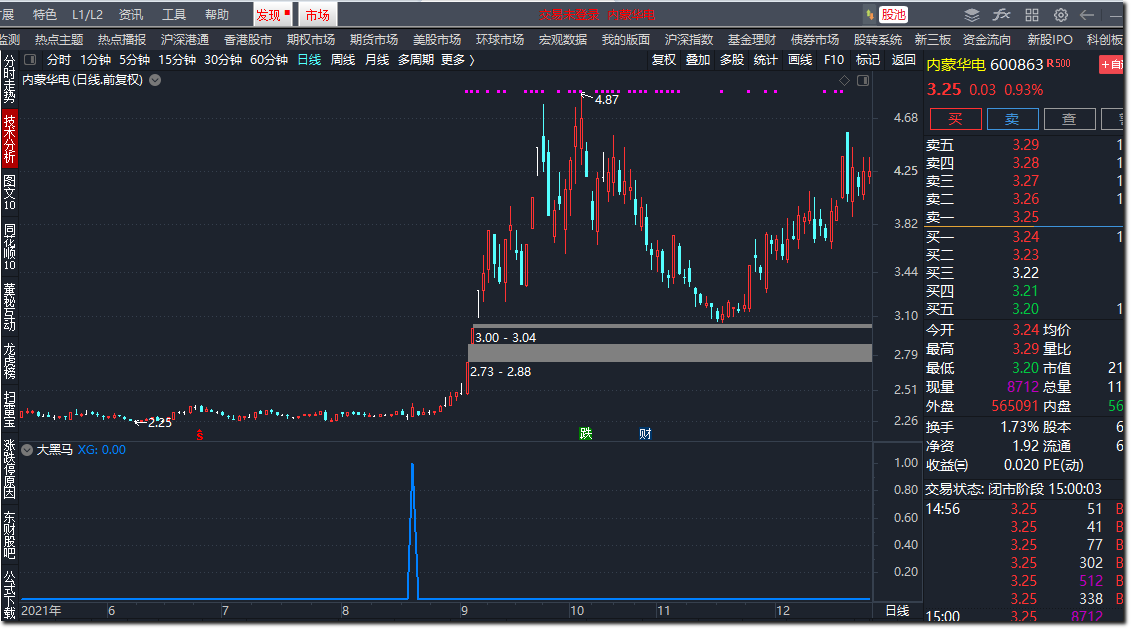This screenshot has height=629, width=1132.
Task: Select the 1分钟 period
Action: click(x=95, y=60)
